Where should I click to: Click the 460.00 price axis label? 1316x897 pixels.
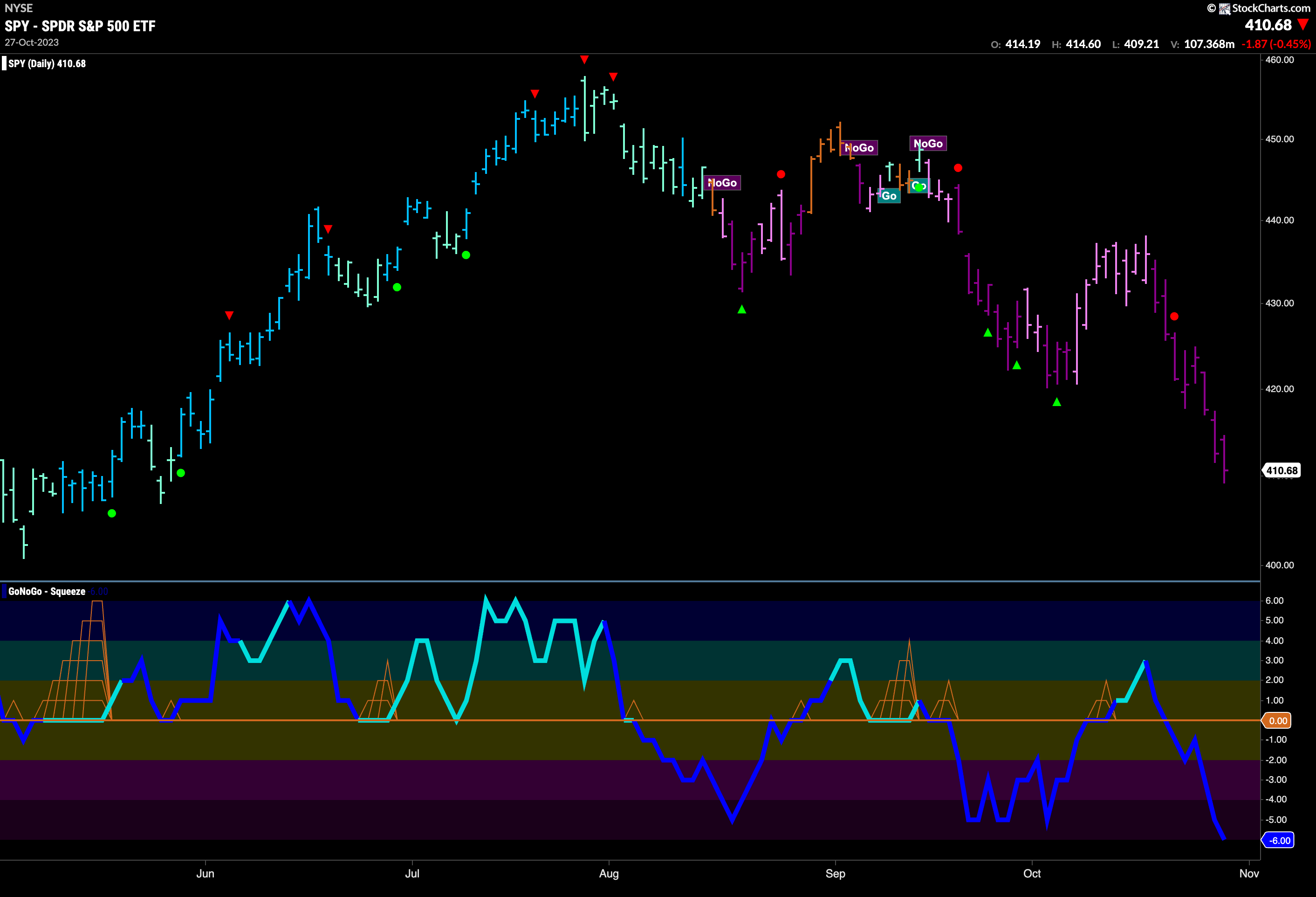[x=1280, y=60]
